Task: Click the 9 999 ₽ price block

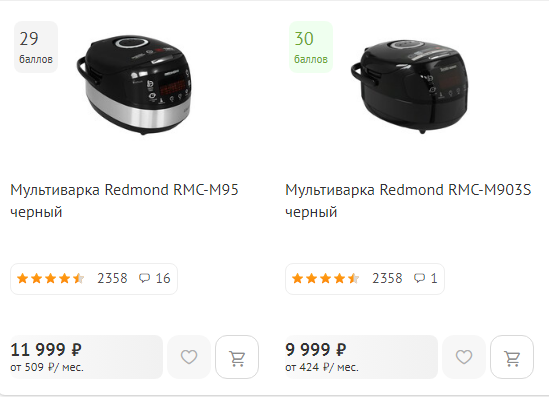Action: (361, 357)
